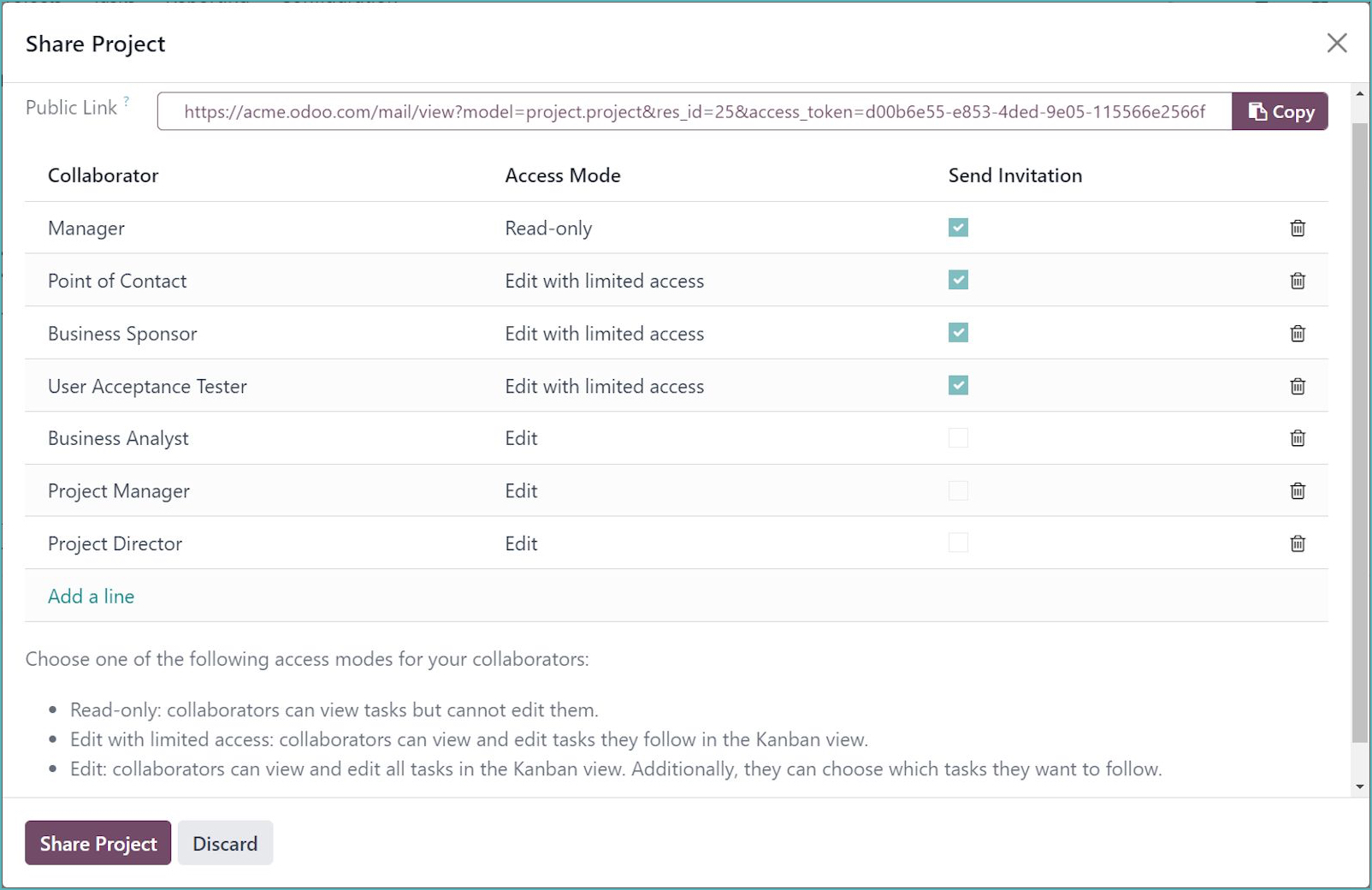Uncheck Manager's Send Invitation box
Image resolution: width=1372 pixels, height=890 pixels.
(x=958, y=227)
